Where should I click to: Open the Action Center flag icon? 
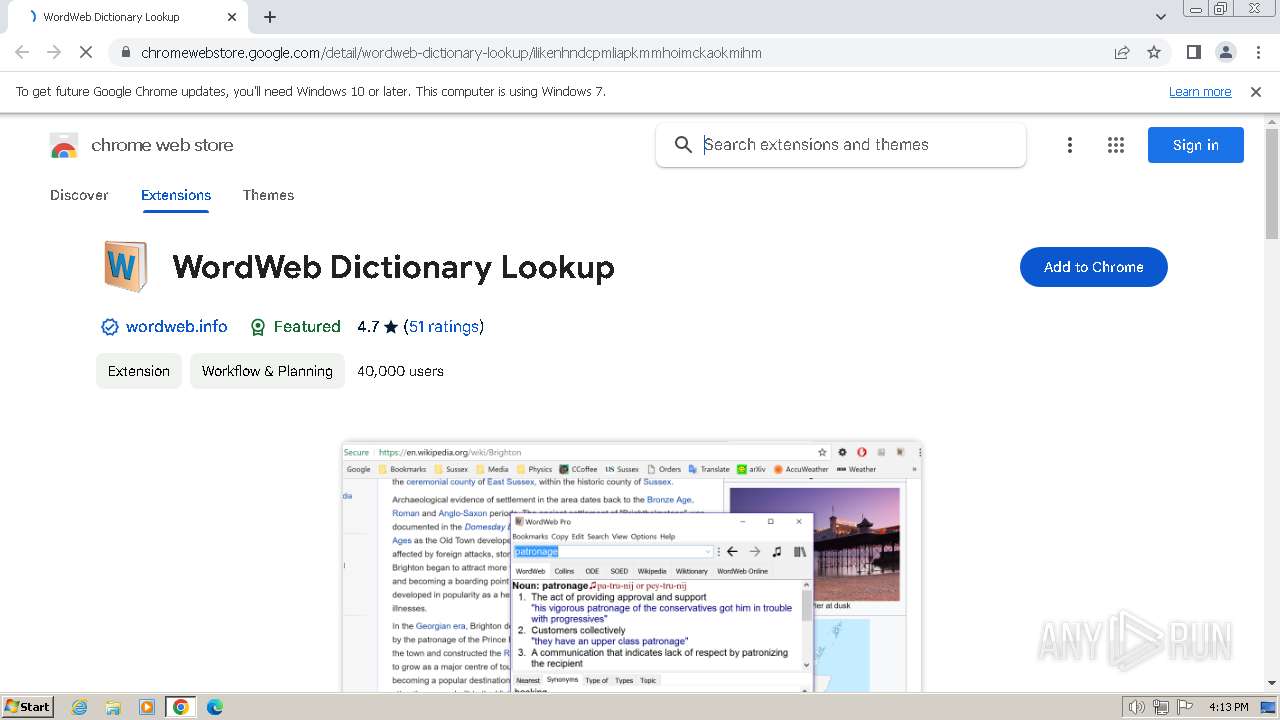click(x=1184, y=707)
